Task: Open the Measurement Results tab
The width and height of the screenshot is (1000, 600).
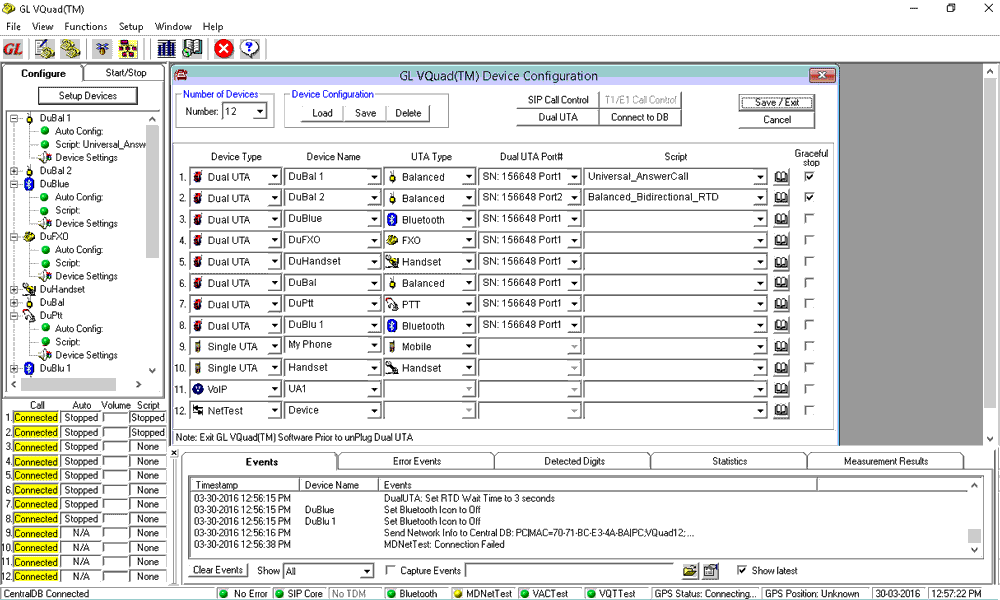Action: pyautogui.click(x=886, y=461)
